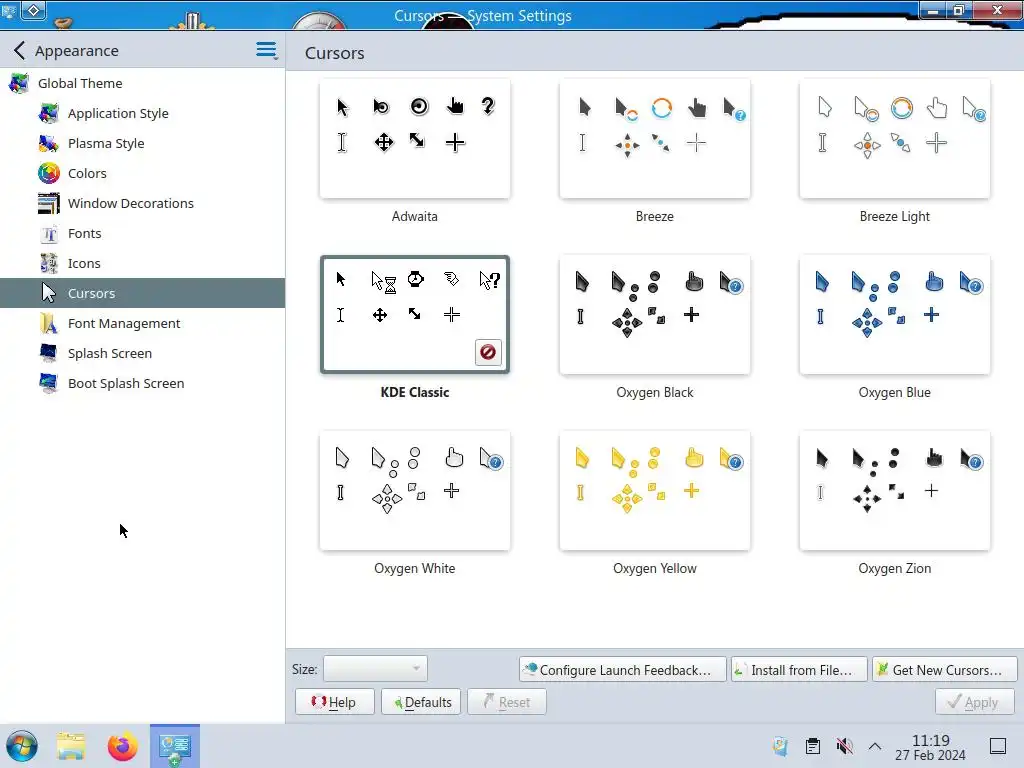
Task: Click the greyed-out Apply button
Action: 974,702
